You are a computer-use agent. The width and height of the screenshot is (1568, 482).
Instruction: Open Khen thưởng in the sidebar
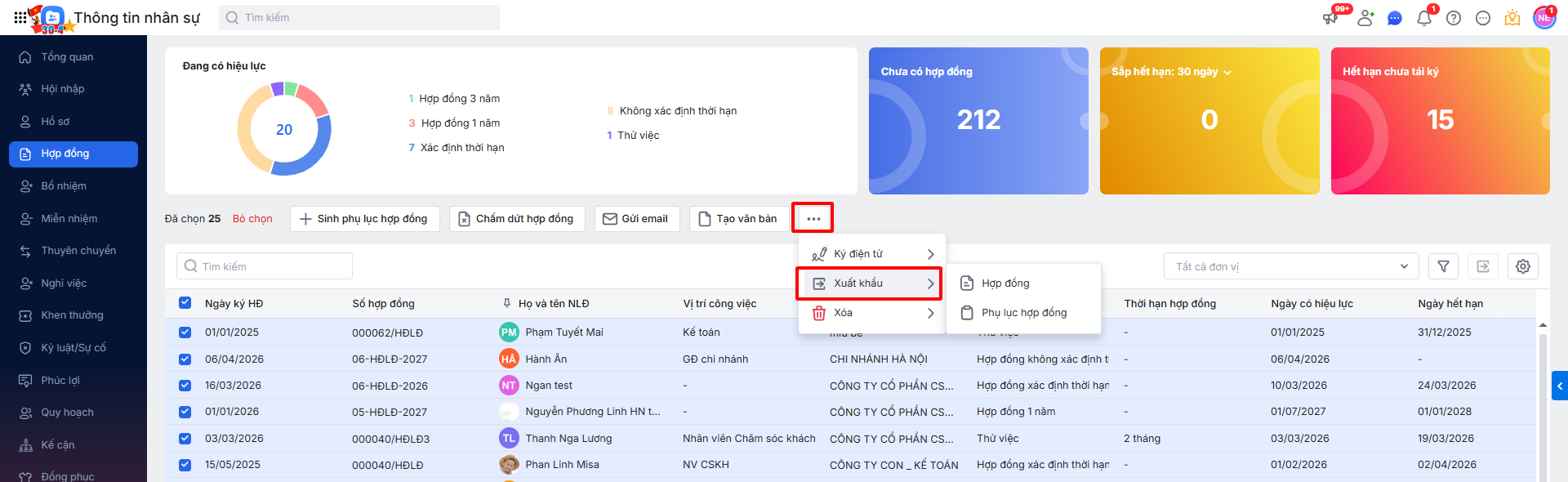(x=73, y=315)
